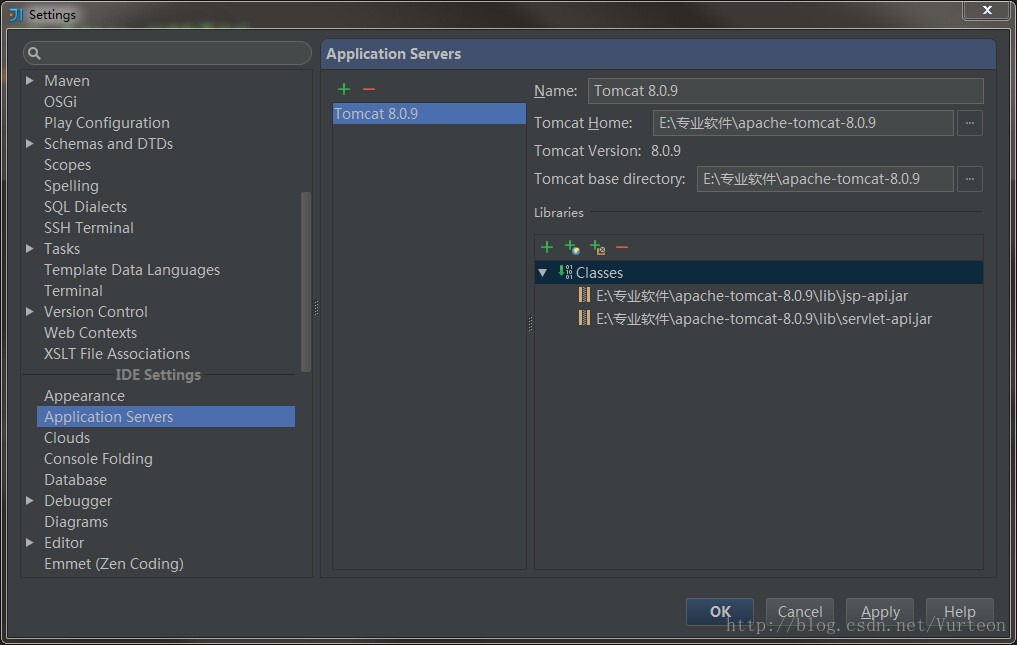The width and height of the screenshot is (1017, 645).
Task: Select Application Servers in settings tree
Action: 166,417
